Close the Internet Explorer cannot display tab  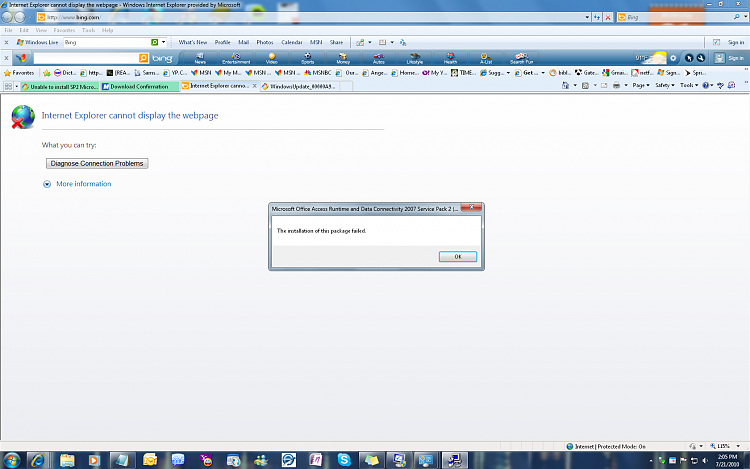(254, 86)
